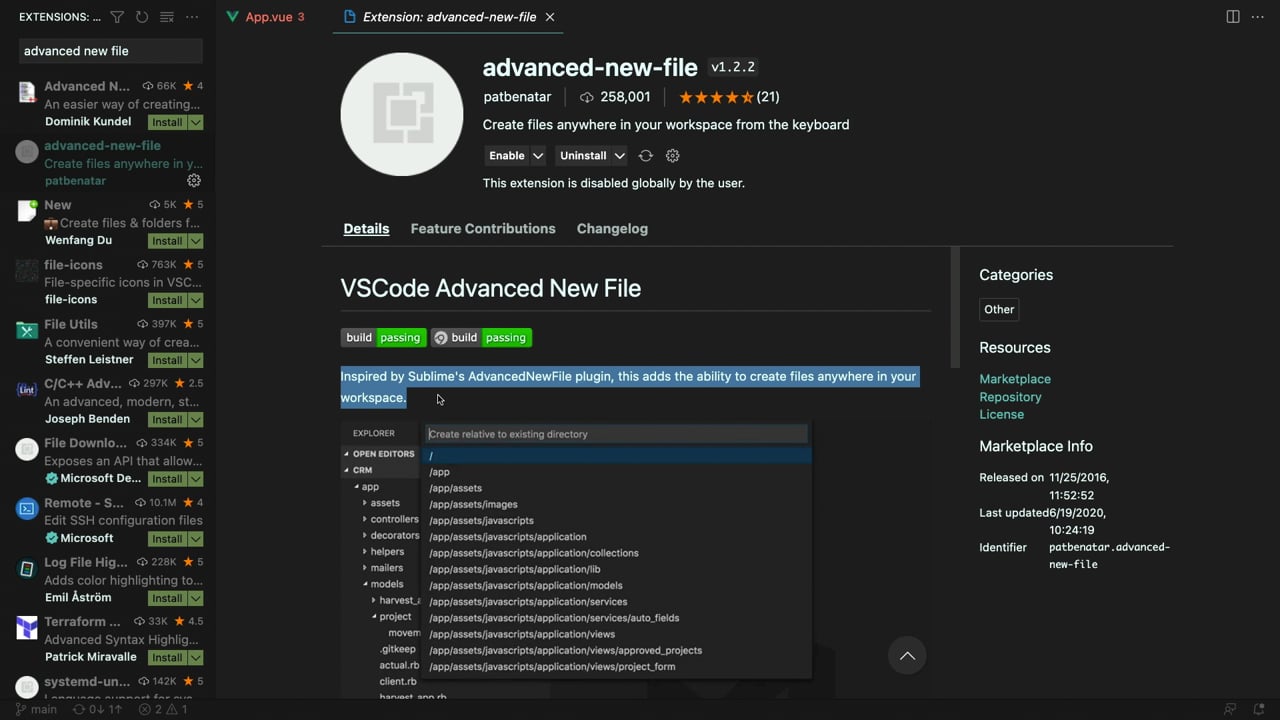
Task: Split the editor to the right
Action: (1233, 17)
